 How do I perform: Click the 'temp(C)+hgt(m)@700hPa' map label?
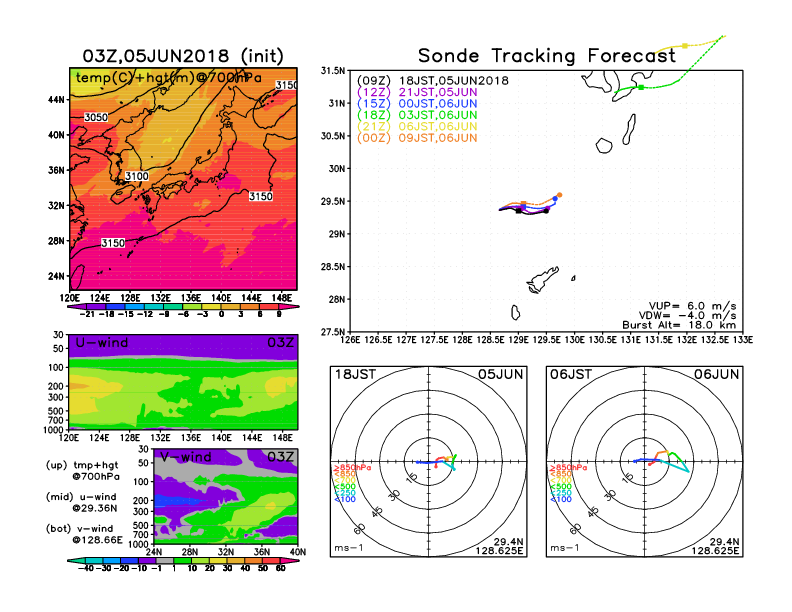(x=169, y=78)
